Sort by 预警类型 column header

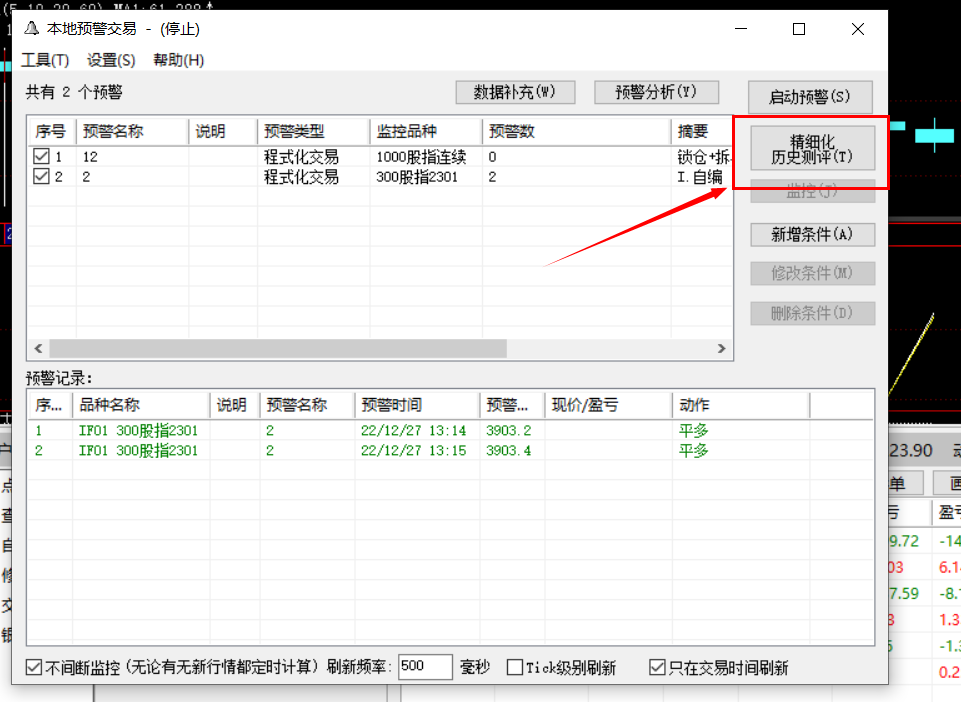(313, 132)
